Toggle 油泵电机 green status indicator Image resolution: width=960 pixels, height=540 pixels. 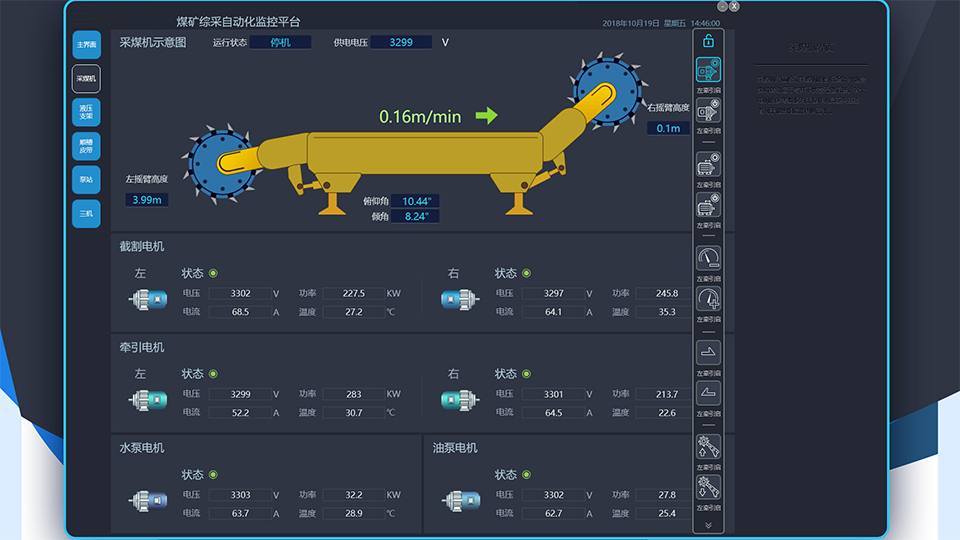click(x=526, y=475)
